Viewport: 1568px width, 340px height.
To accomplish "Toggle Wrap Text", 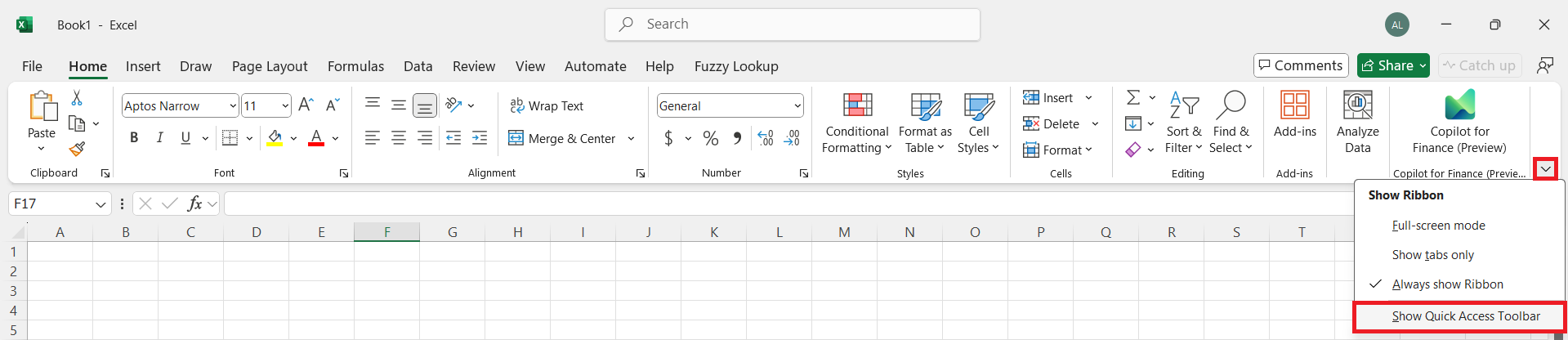I will 547,105.
